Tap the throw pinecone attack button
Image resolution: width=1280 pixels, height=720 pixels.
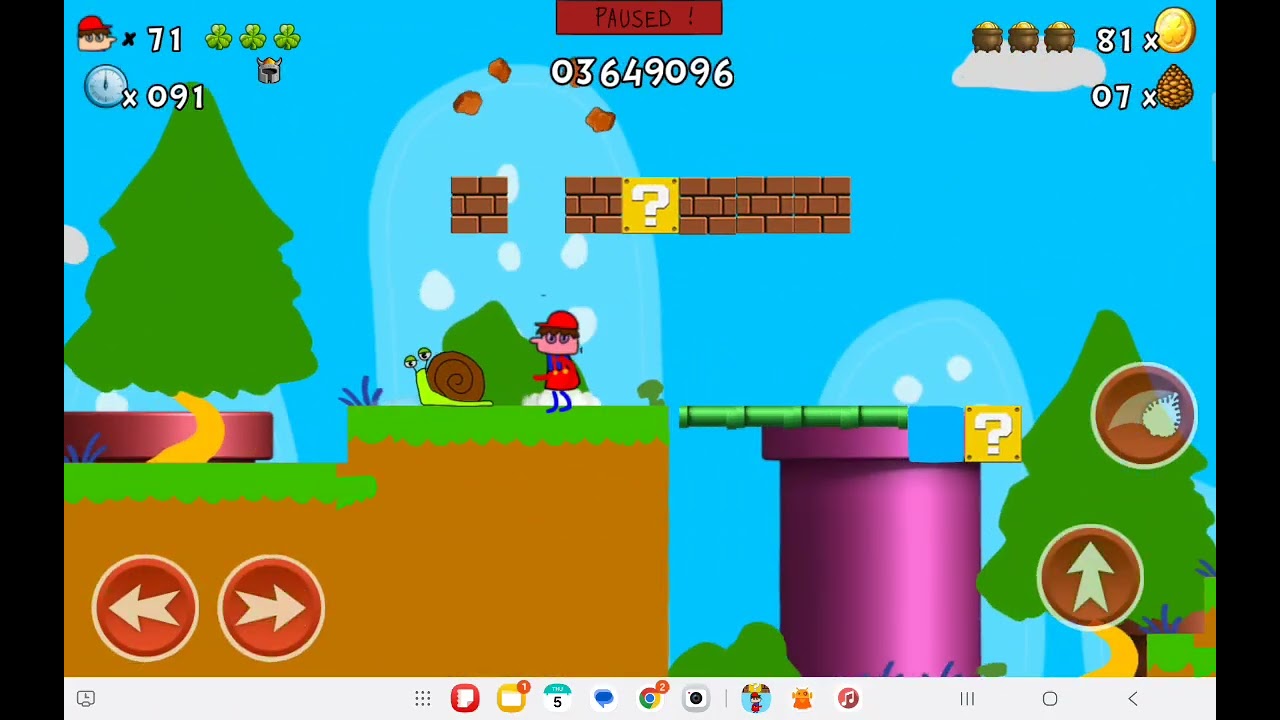(x=1143, y=415)
